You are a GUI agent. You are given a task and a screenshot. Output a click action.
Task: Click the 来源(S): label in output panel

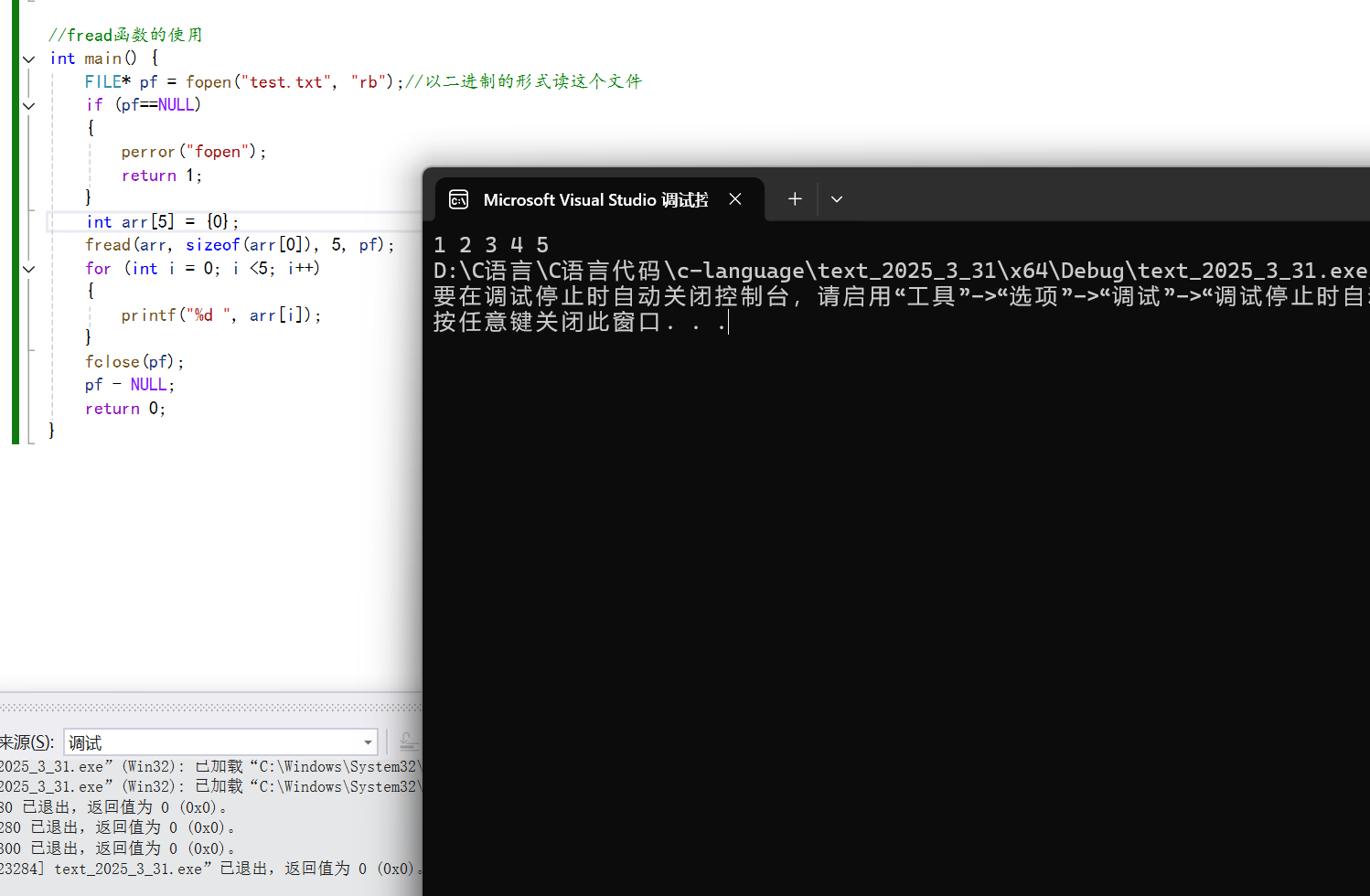point(27,742)
